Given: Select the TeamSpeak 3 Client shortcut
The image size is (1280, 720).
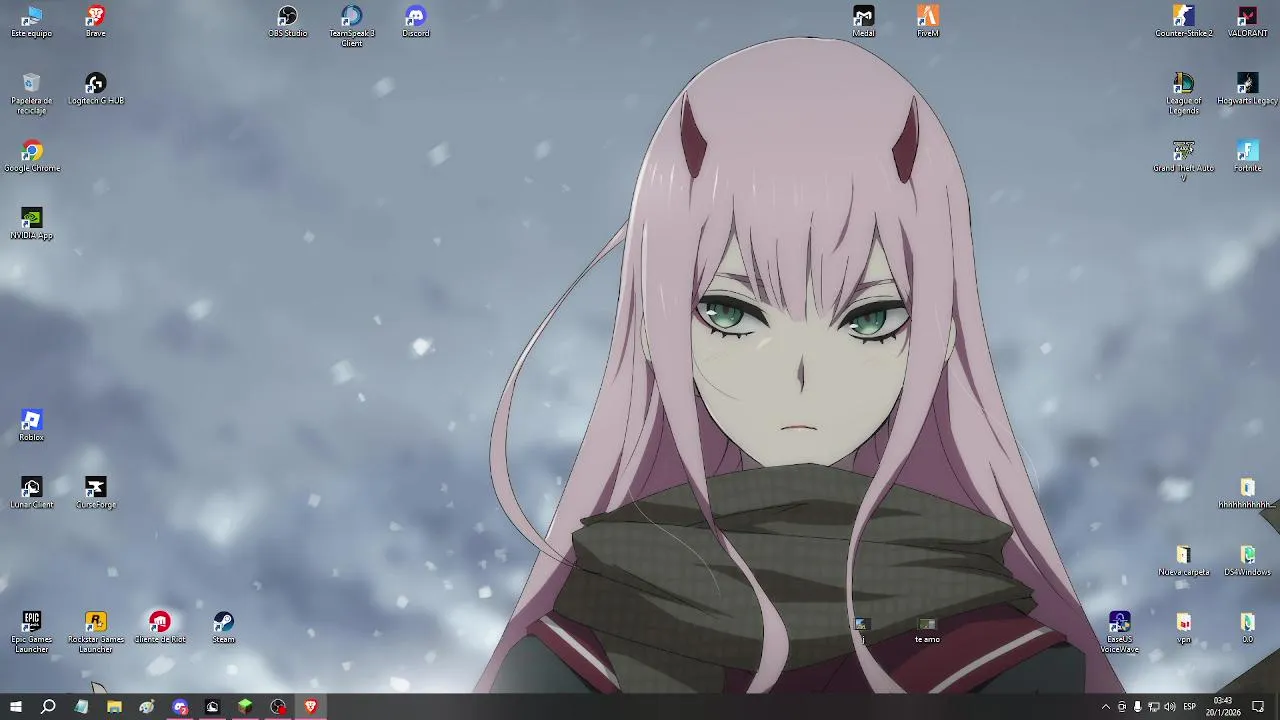Looking at the screenshot, I should point(352,26).
